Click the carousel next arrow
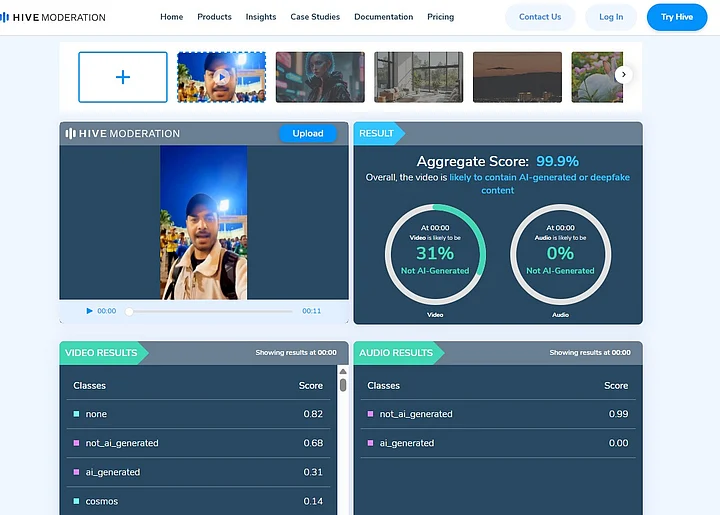This screenshot has height=515, width=720. (623, 75)
